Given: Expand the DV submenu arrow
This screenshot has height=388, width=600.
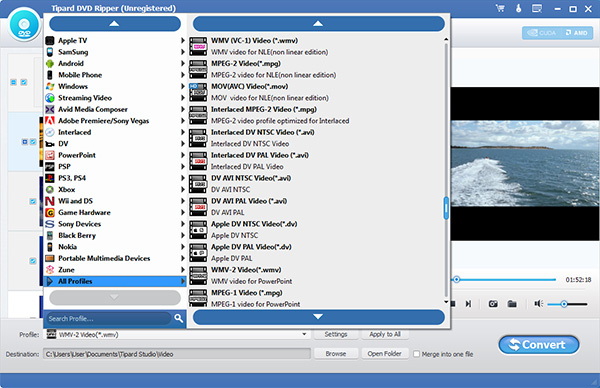Looking at the screenshot, I should [183, 143].
